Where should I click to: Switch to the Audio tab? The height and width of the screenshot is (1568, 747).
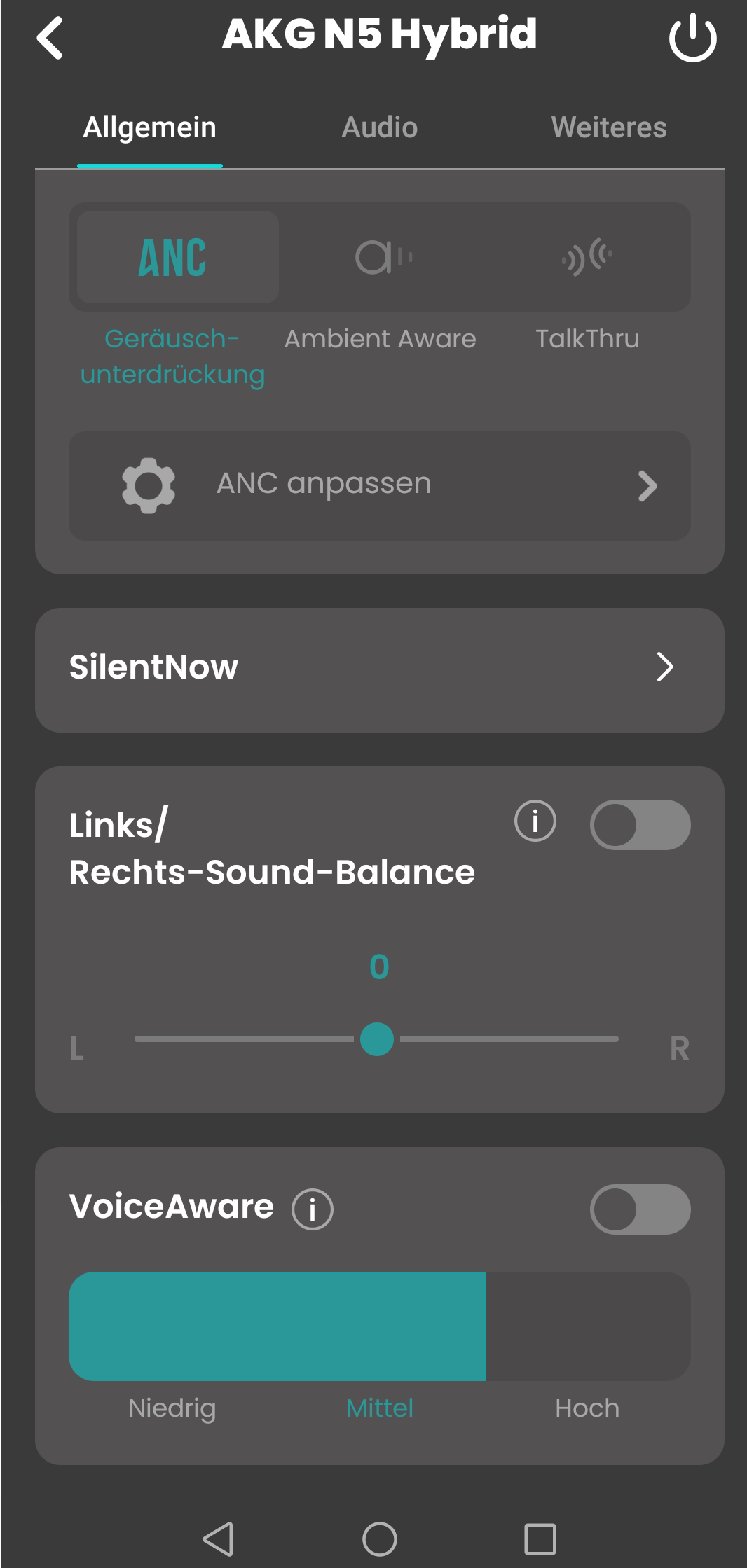(379, 127)
